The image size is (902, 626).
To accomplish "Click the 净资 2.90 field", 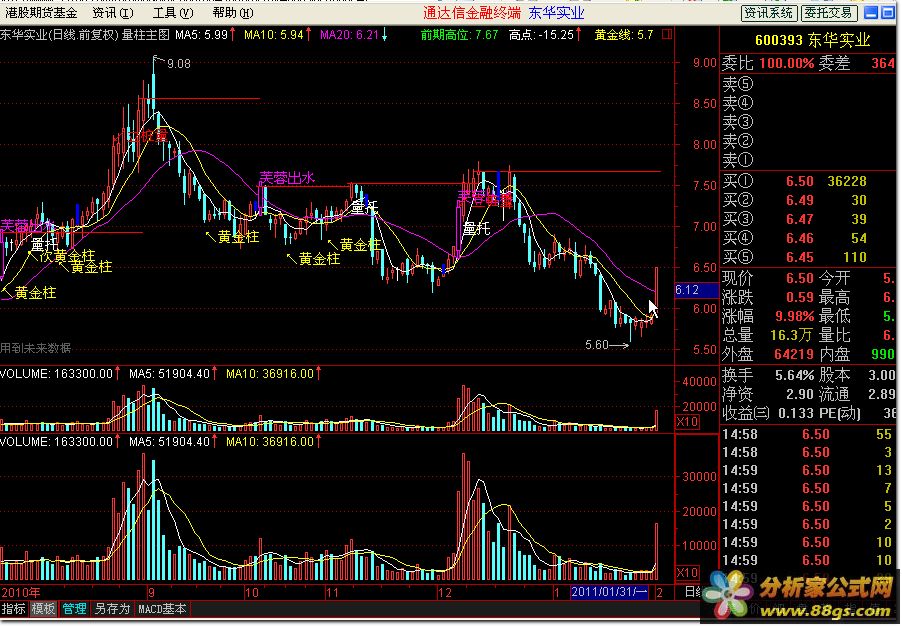I will pos(768,395).
